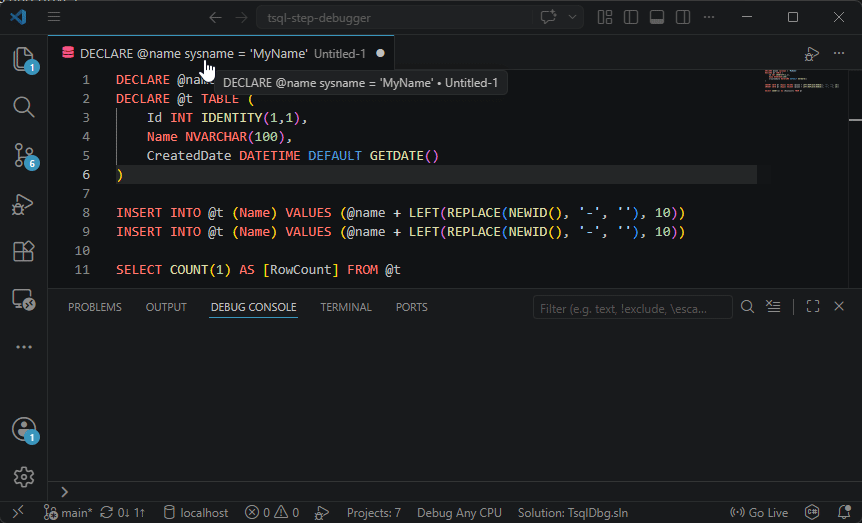Viewport: 862px width, 523px height.
Task: Focus the debug console input prompt
Action: point(455,492)
